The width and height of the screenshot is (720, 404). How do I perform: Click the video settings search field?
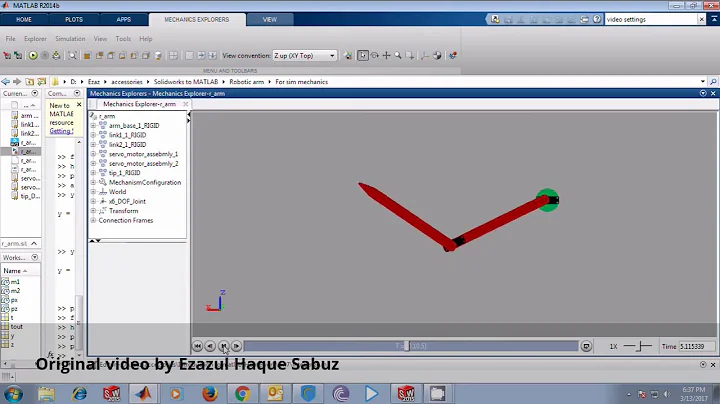coord(651,19)
